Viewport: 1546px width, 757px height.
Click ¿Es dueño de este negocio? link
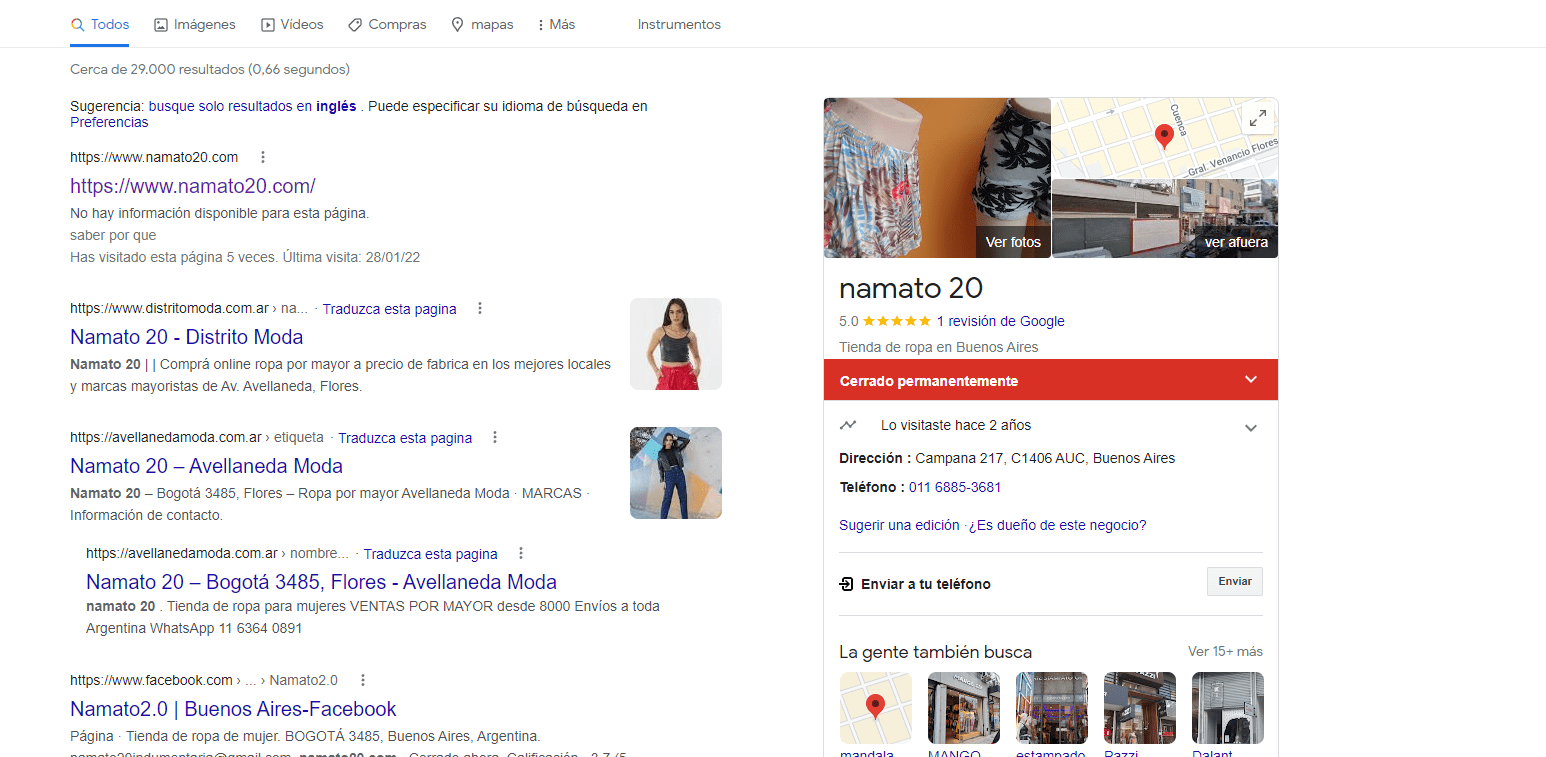(x=1057, y=525)
